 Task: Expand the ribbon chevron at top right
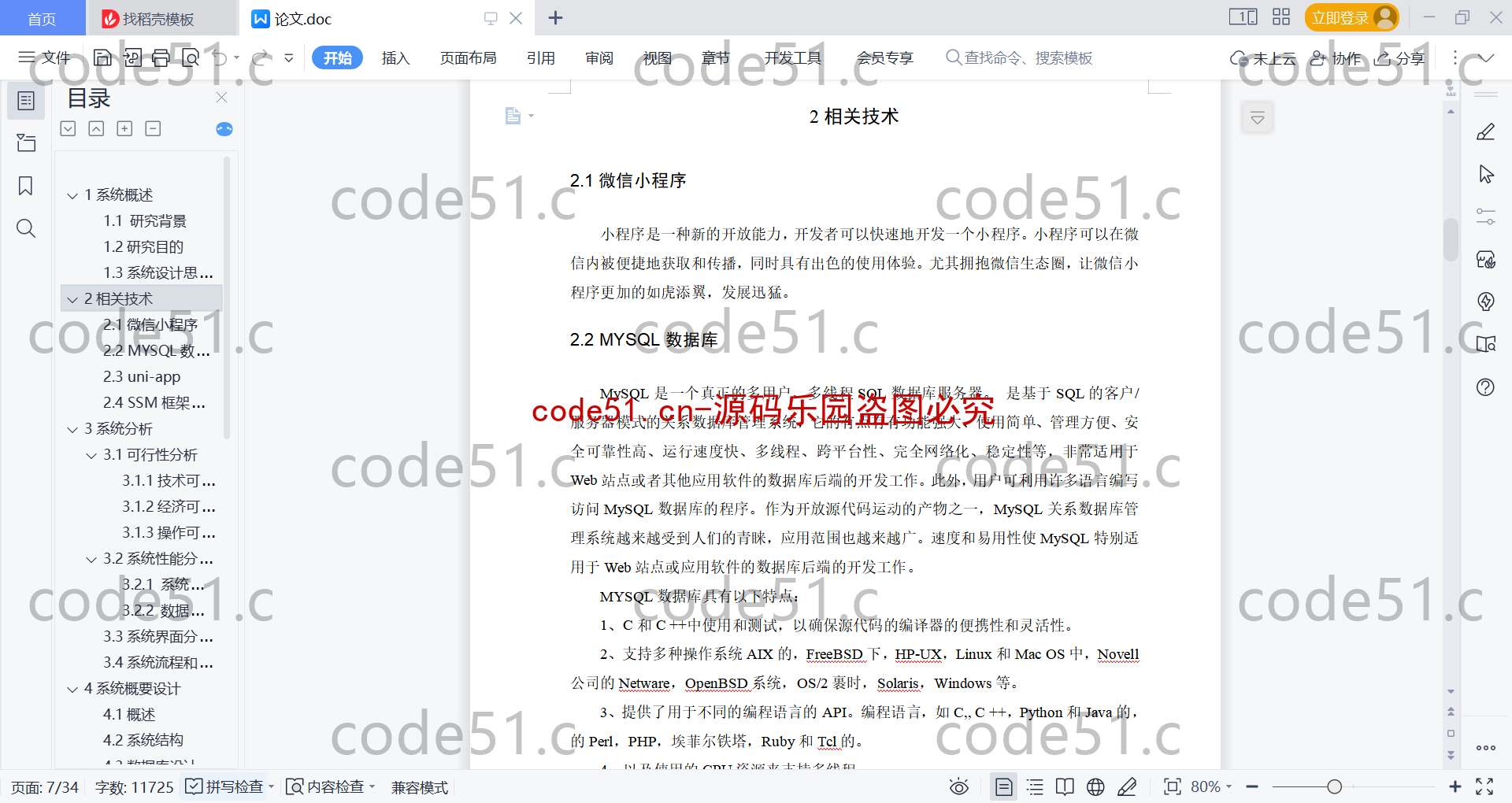(x=1486, y=57)
